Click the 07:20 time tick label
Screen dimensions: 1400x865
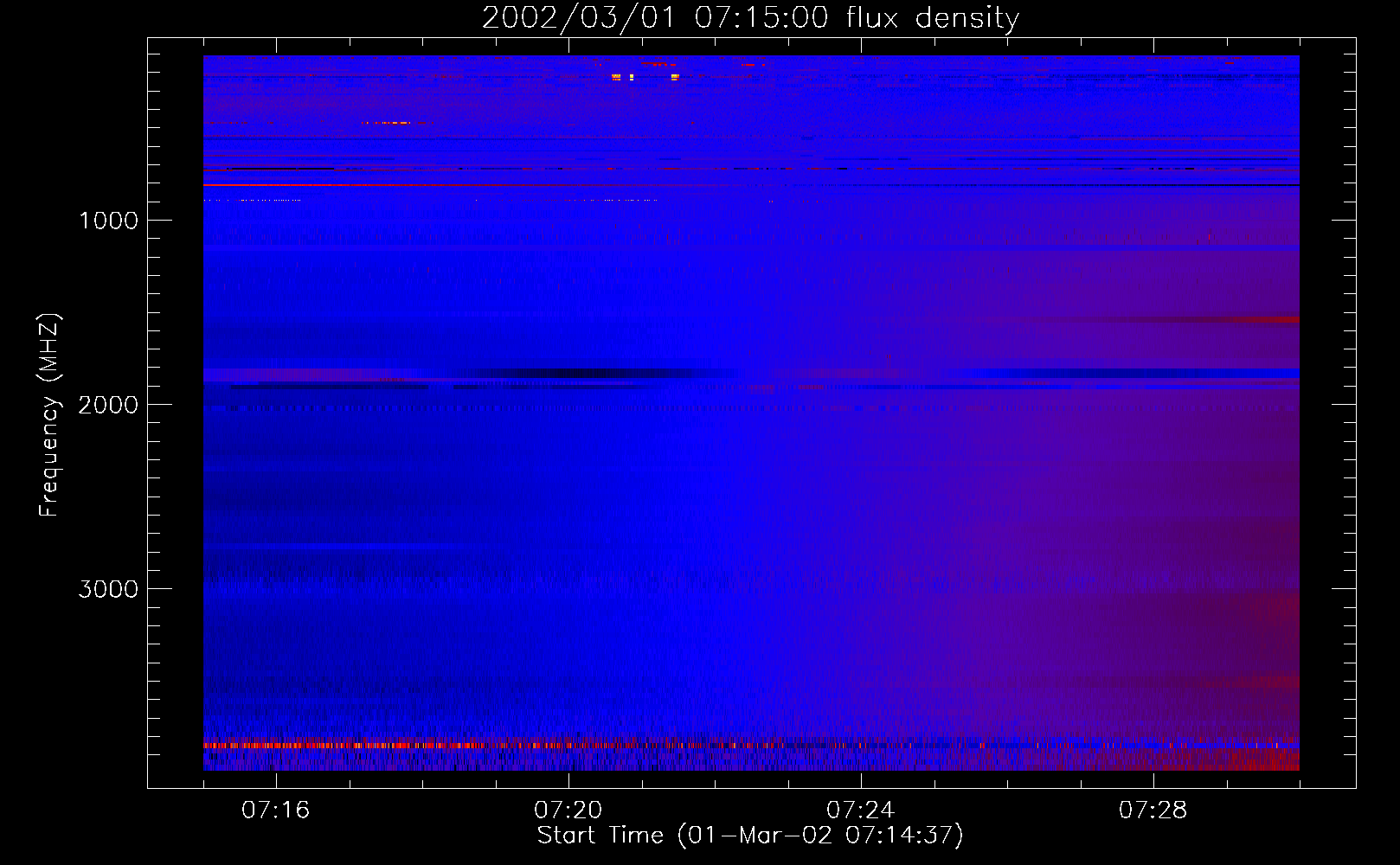(568, 811)
